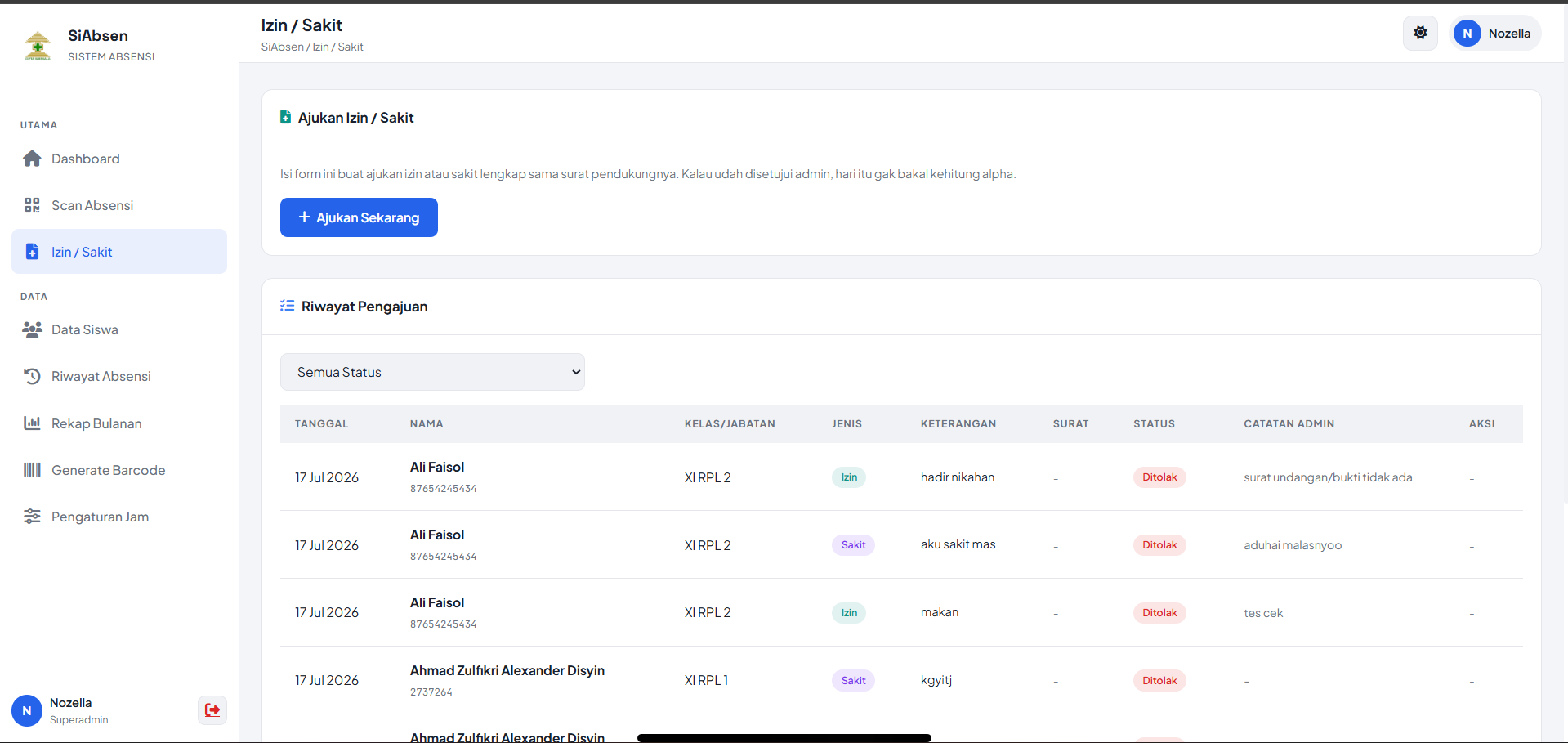Viewport: 1568px width, 743px height.
Task: Click the keterangan 'hadir nikahan'
Action: click(958, 477)
